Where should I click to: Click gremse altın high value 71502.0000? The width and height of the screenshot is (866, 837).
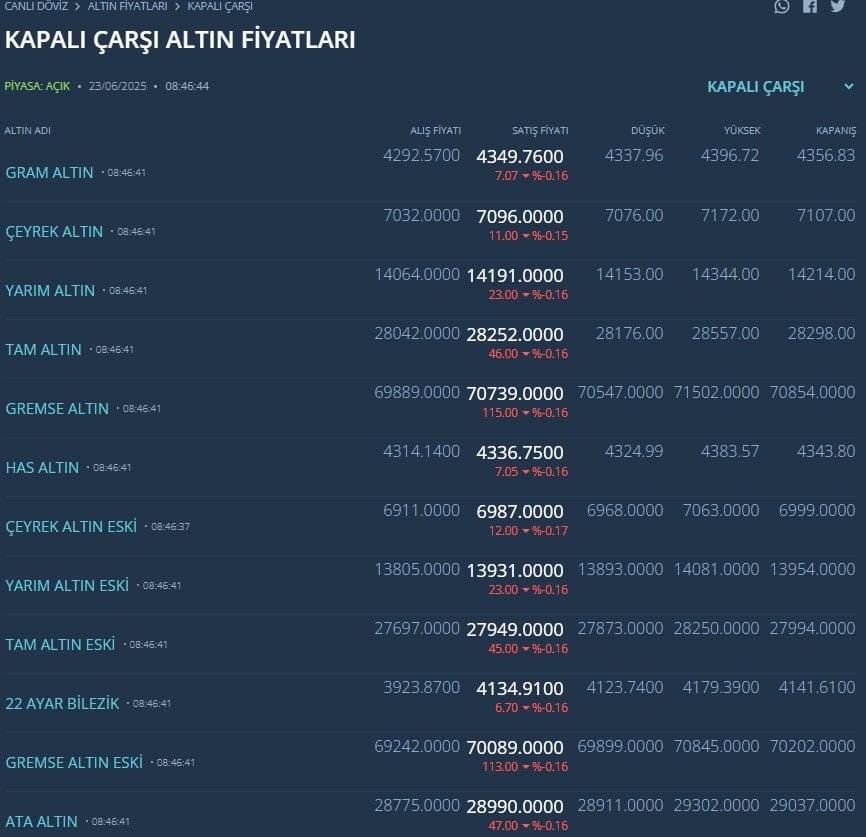coord(716,393)
